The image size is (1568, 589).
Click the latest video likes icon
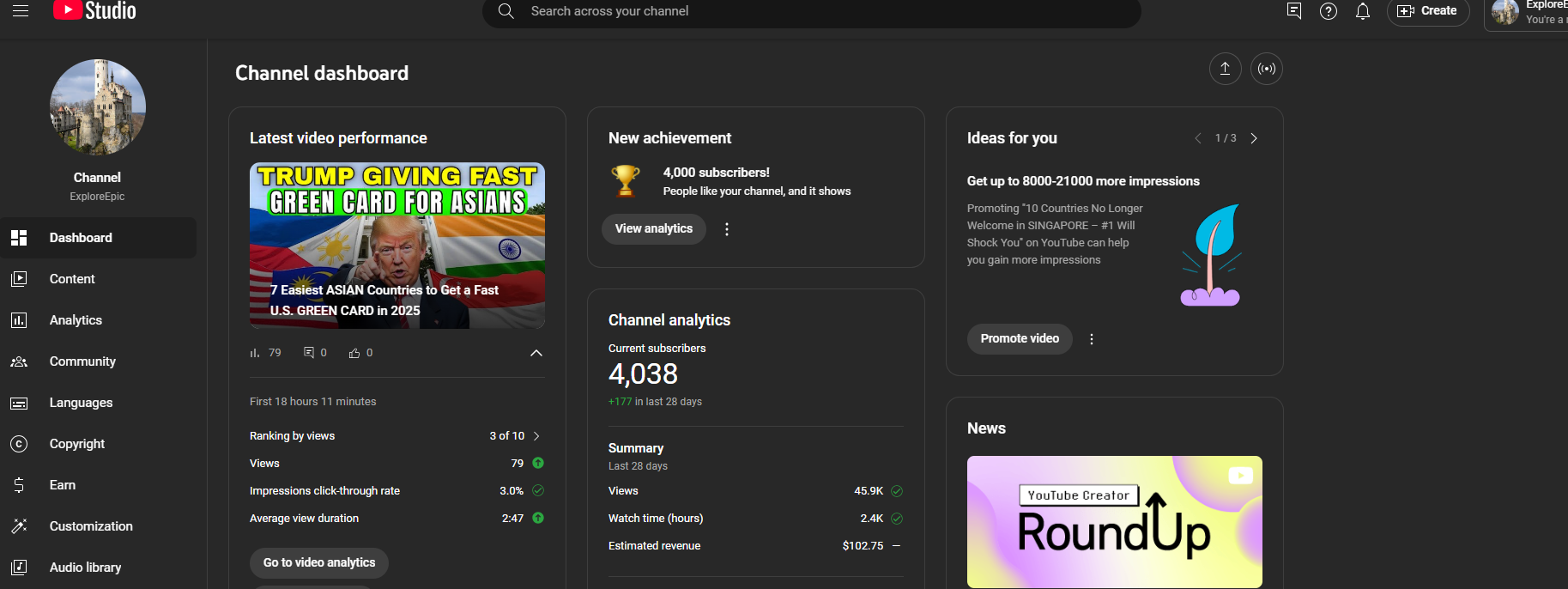[x=354, y=353]
